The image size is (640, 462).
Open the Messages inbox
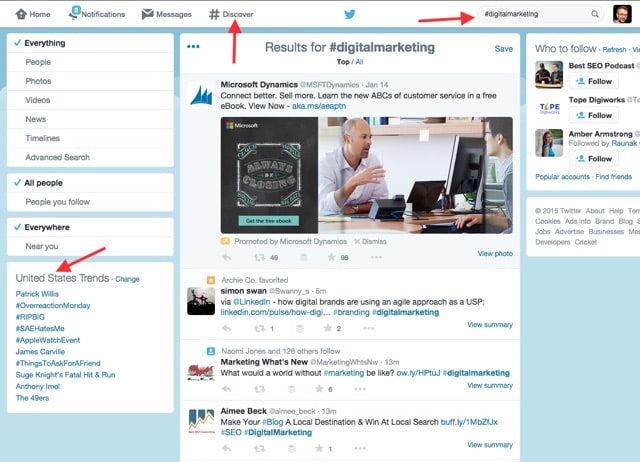tap(167, 14)
